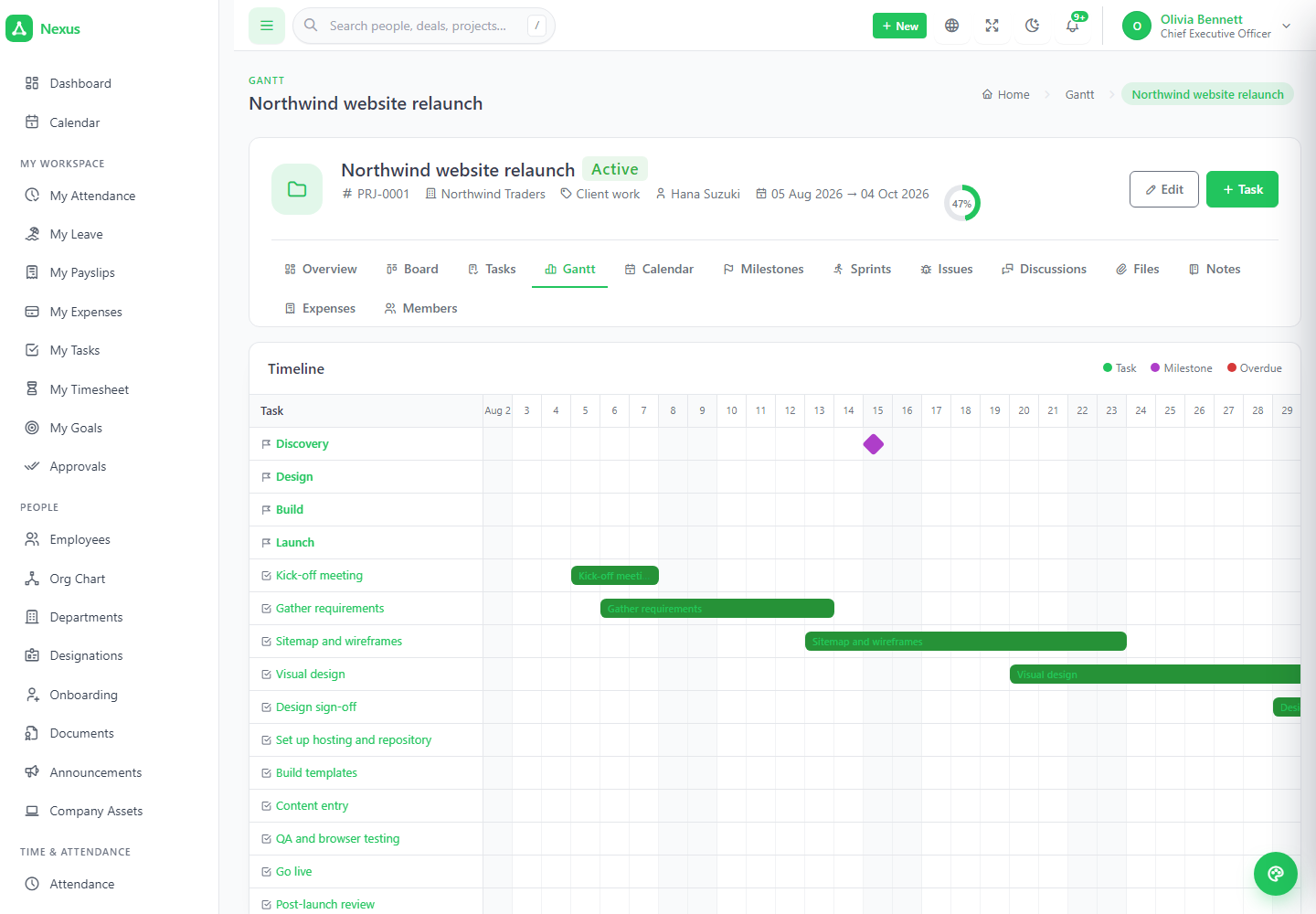1316x914 pixels.
Task: Open the theme customizer palette button
Action: [x=1276, y=874]
